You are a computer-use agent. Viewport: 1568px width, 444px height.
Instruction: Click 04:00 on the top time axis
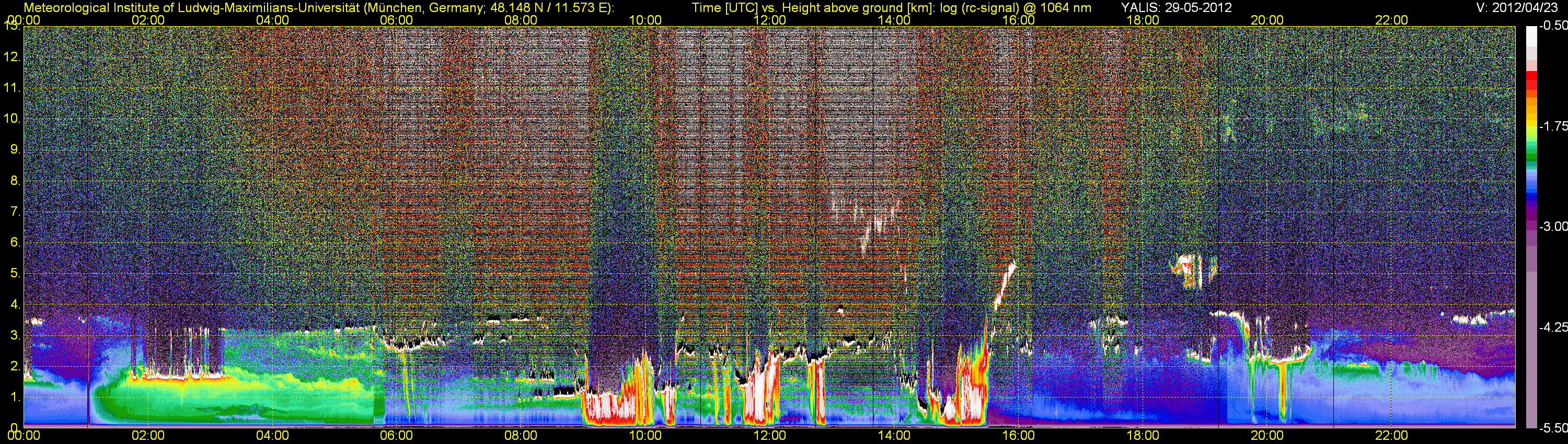272,20
